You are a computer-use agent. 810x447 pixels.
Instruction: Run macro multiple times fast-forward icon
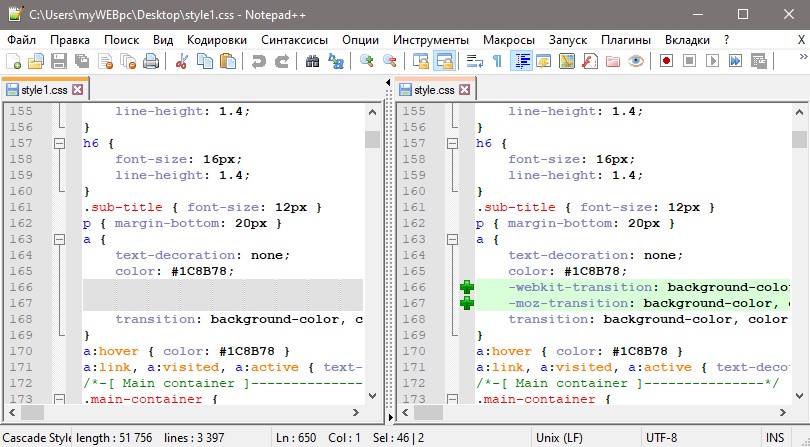click(x=735, y=61)
